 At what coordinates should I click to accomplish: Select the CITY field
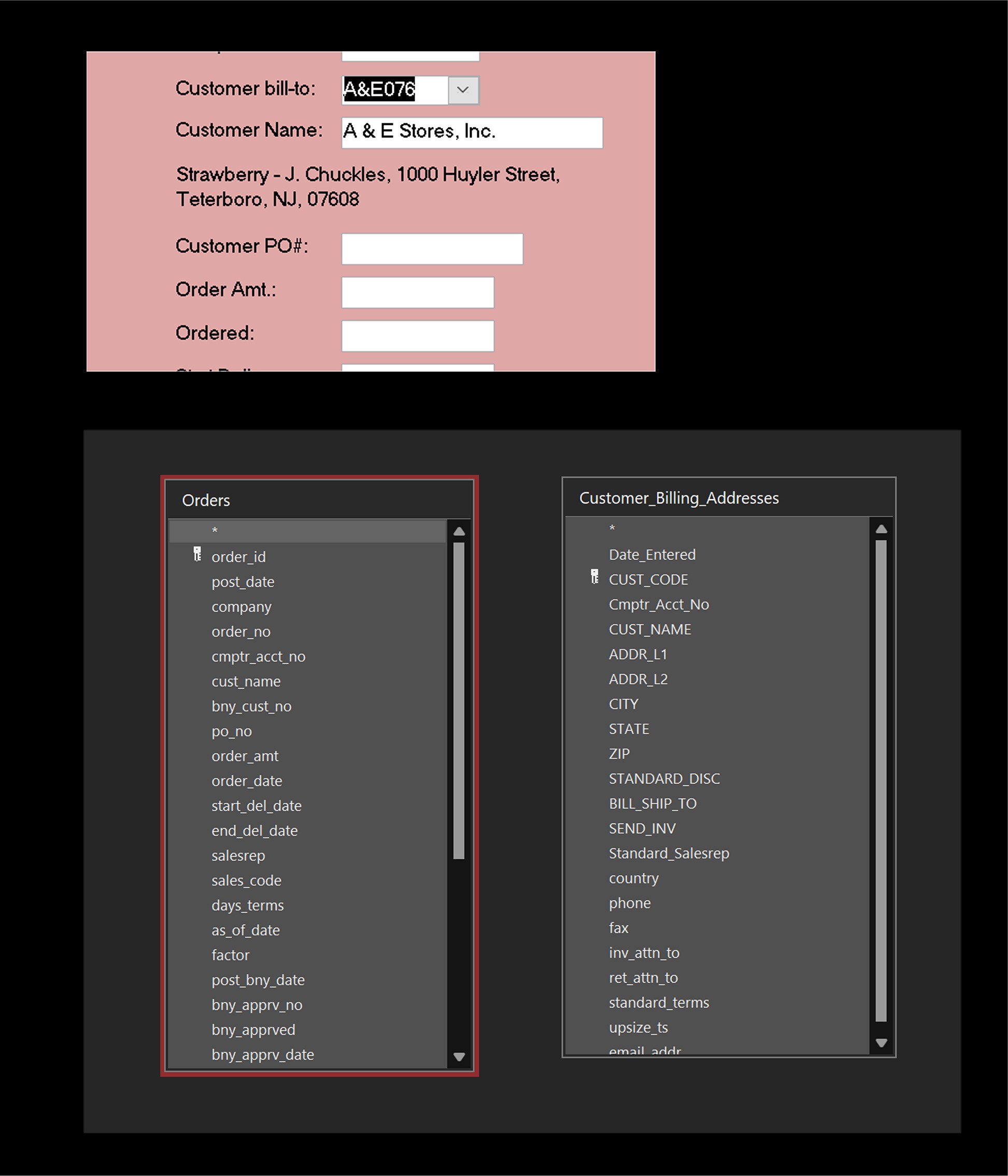tap(718, 704)
